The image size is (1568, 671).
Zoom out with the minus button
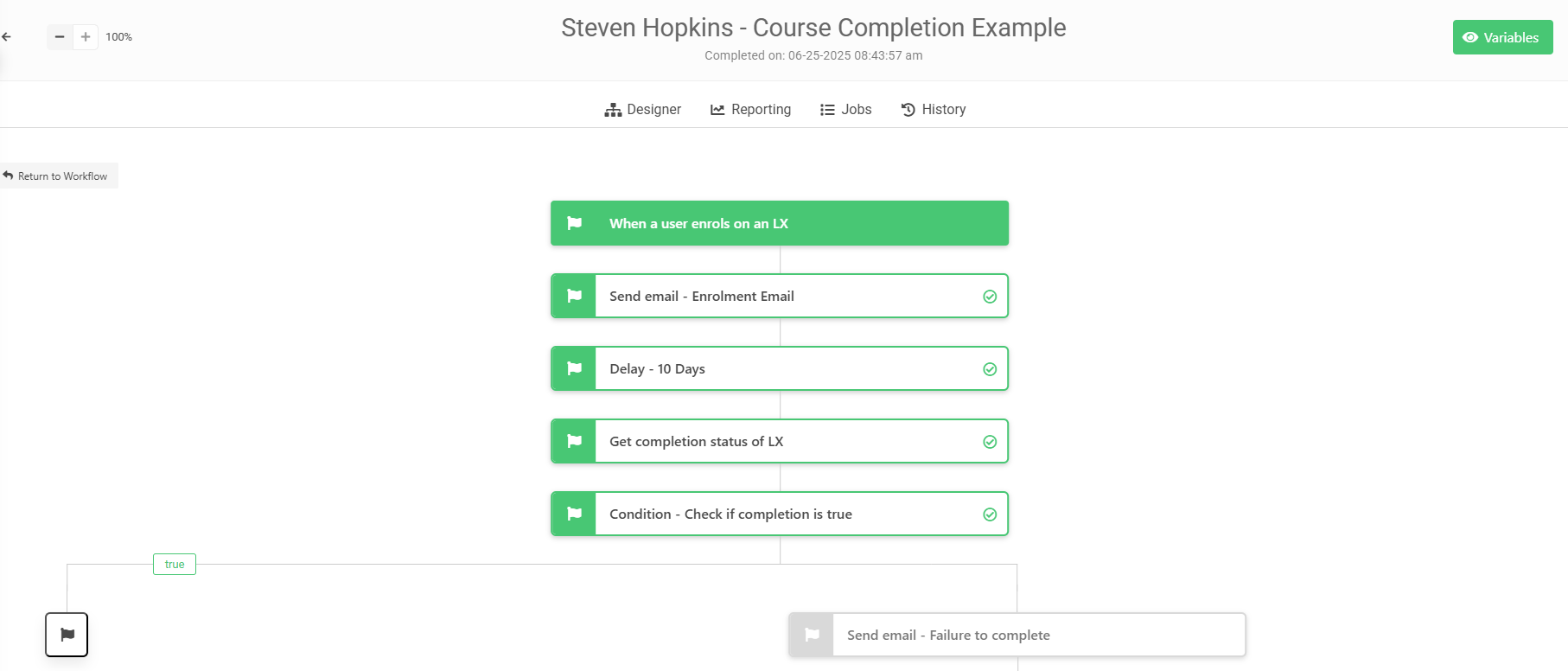pyautogui.click(x=60, y=37)
